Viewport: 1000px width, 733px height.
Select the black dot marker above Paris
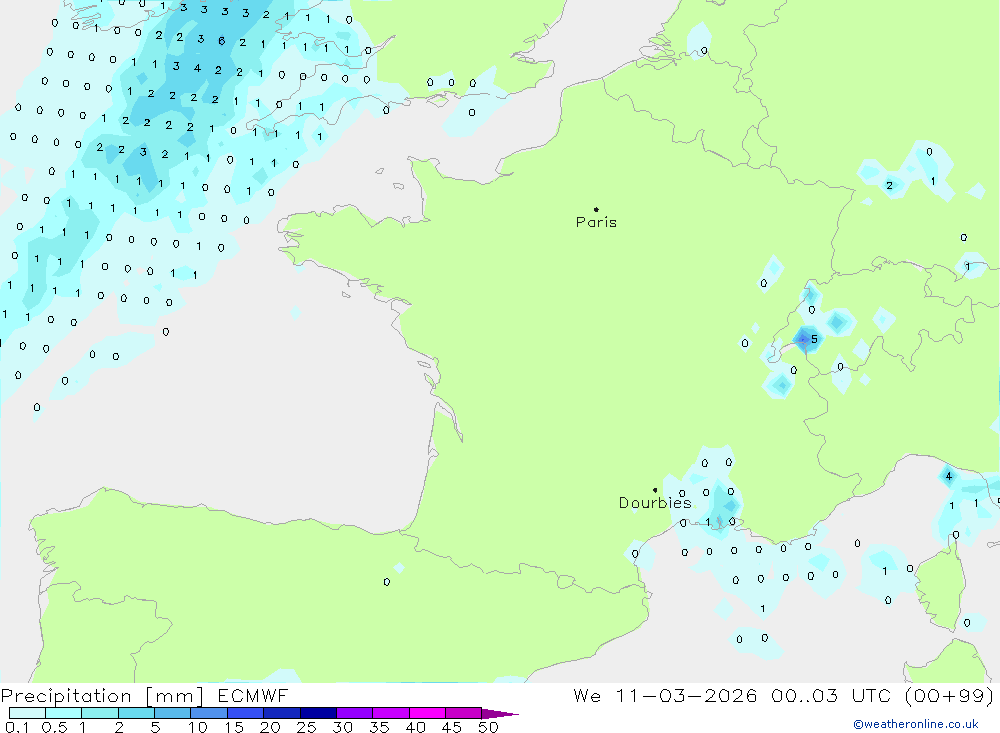(x=596, y=209)
